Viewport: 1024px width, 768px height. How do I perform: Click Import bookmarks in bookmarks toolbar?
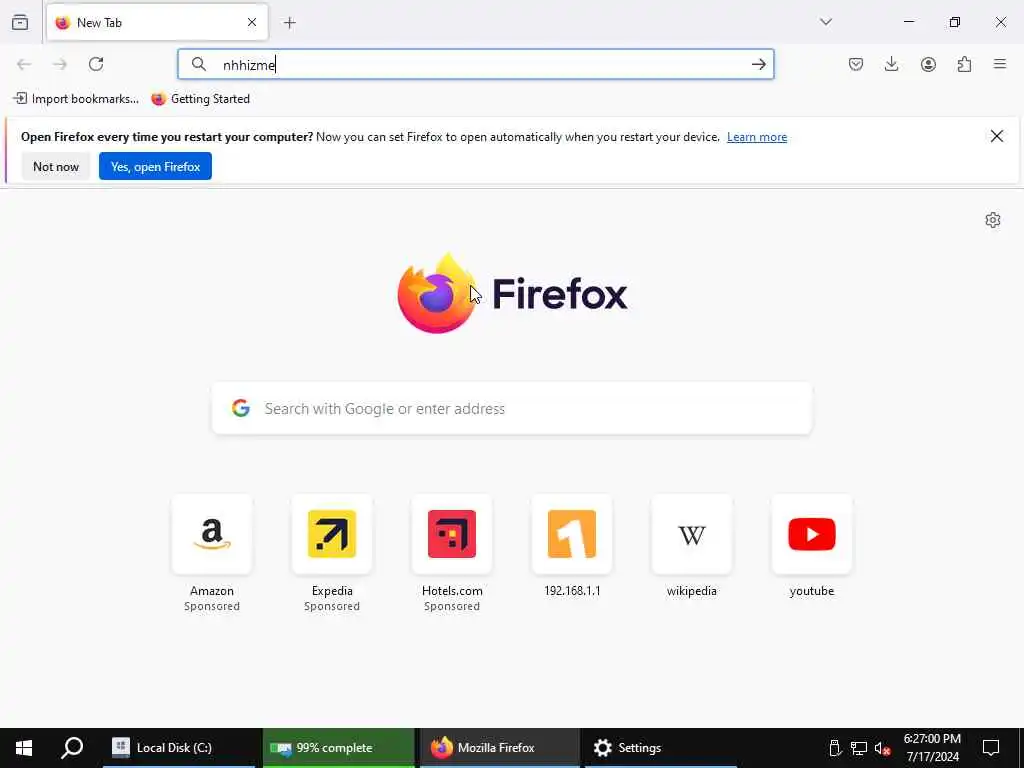pyautogui.click(x=76, y=99)
